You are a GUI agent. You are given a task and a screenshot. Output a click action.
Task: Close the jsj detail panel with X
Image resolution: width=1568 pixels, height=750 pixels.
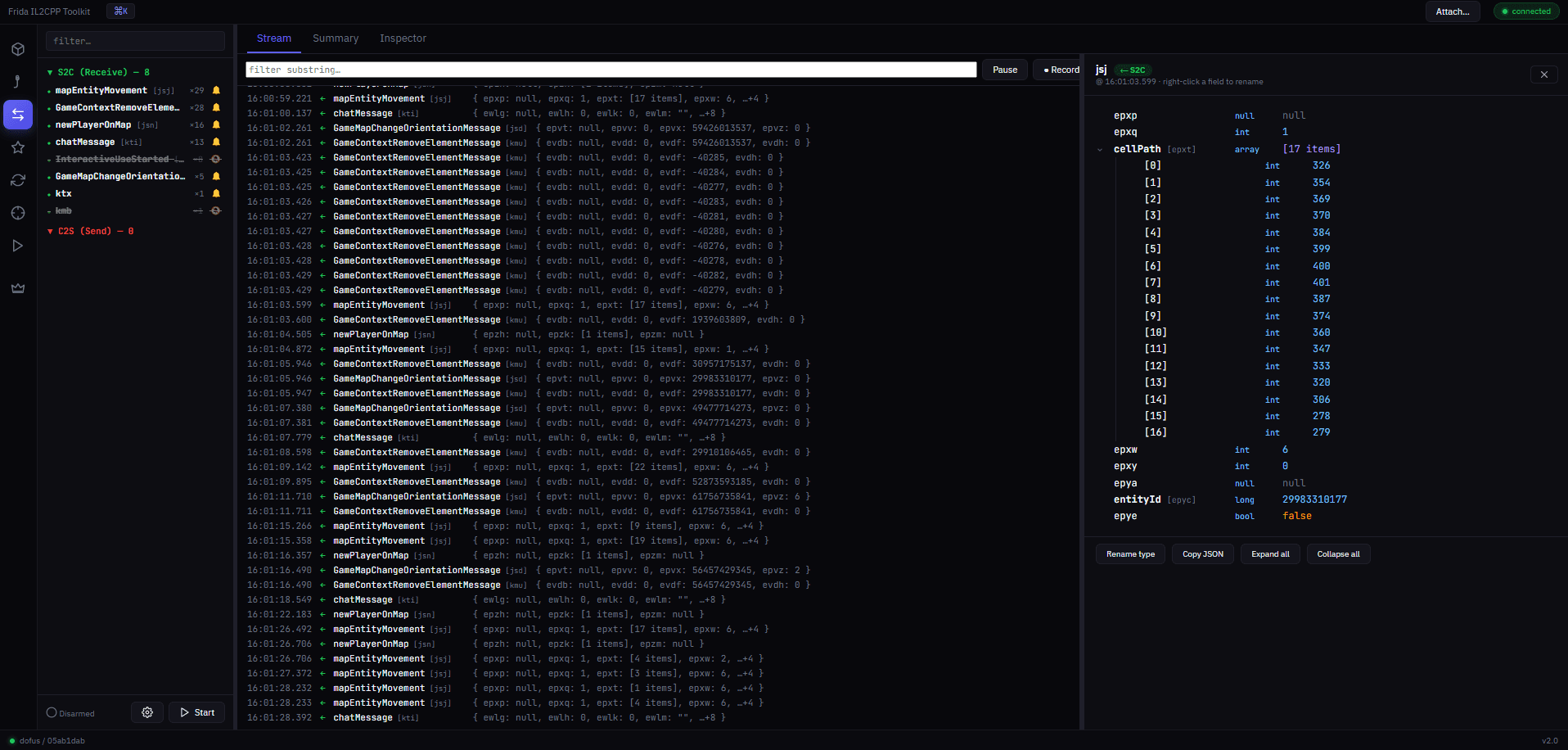coord(1544,75)
